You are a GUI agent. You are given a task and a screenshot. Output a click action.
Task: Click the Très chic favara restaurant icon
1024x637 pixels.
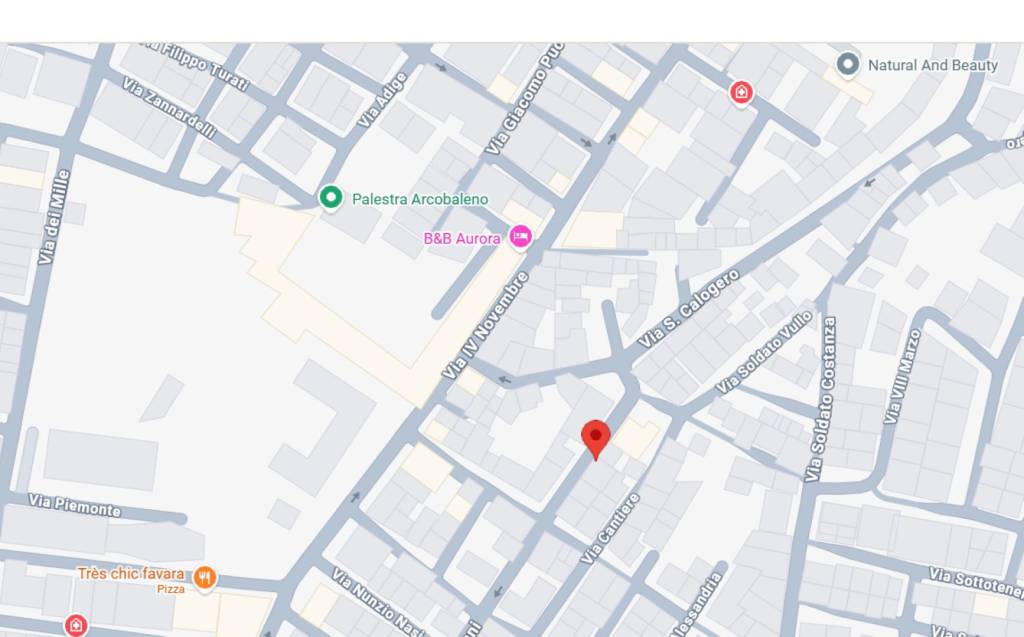click(205, 578)
